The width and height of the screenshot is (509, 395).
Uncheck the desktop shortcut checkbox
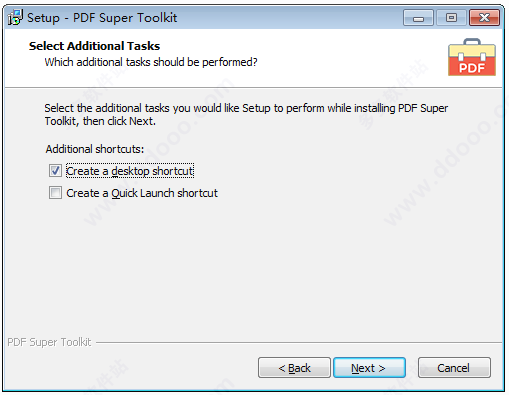pos(55,171)
